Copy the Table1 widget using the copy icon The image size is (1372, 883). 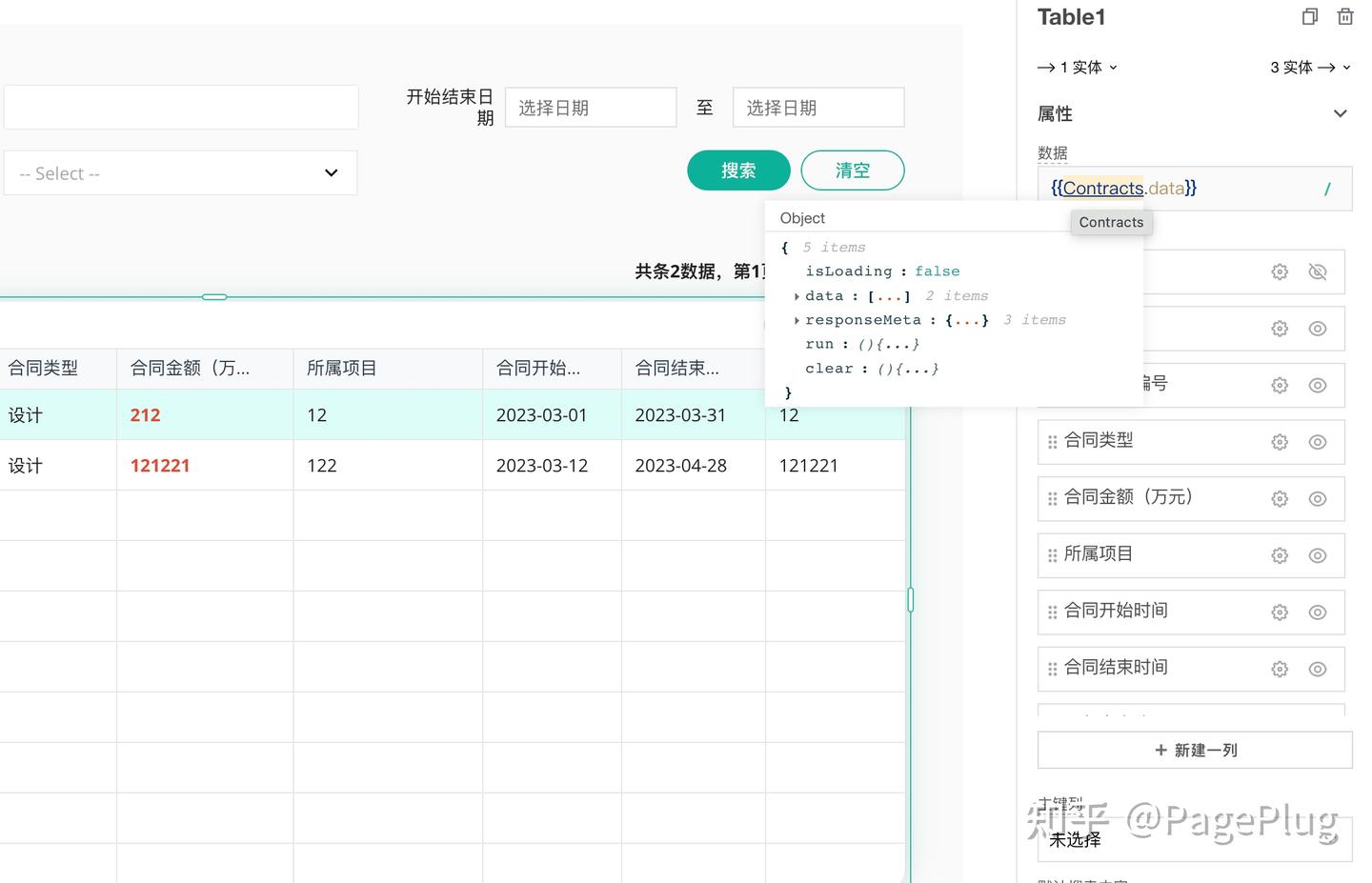click(1309, 16)
